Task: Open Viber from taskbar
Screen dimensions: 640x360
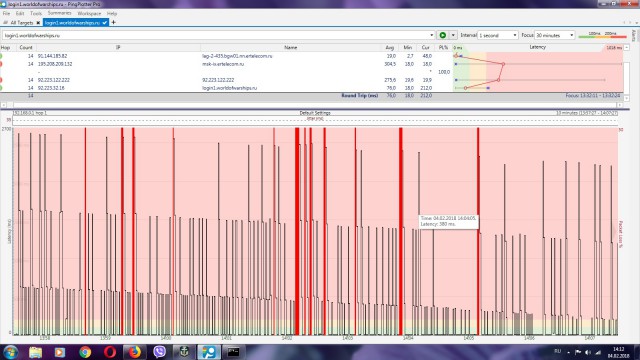Action: click(x=159, y=352)
